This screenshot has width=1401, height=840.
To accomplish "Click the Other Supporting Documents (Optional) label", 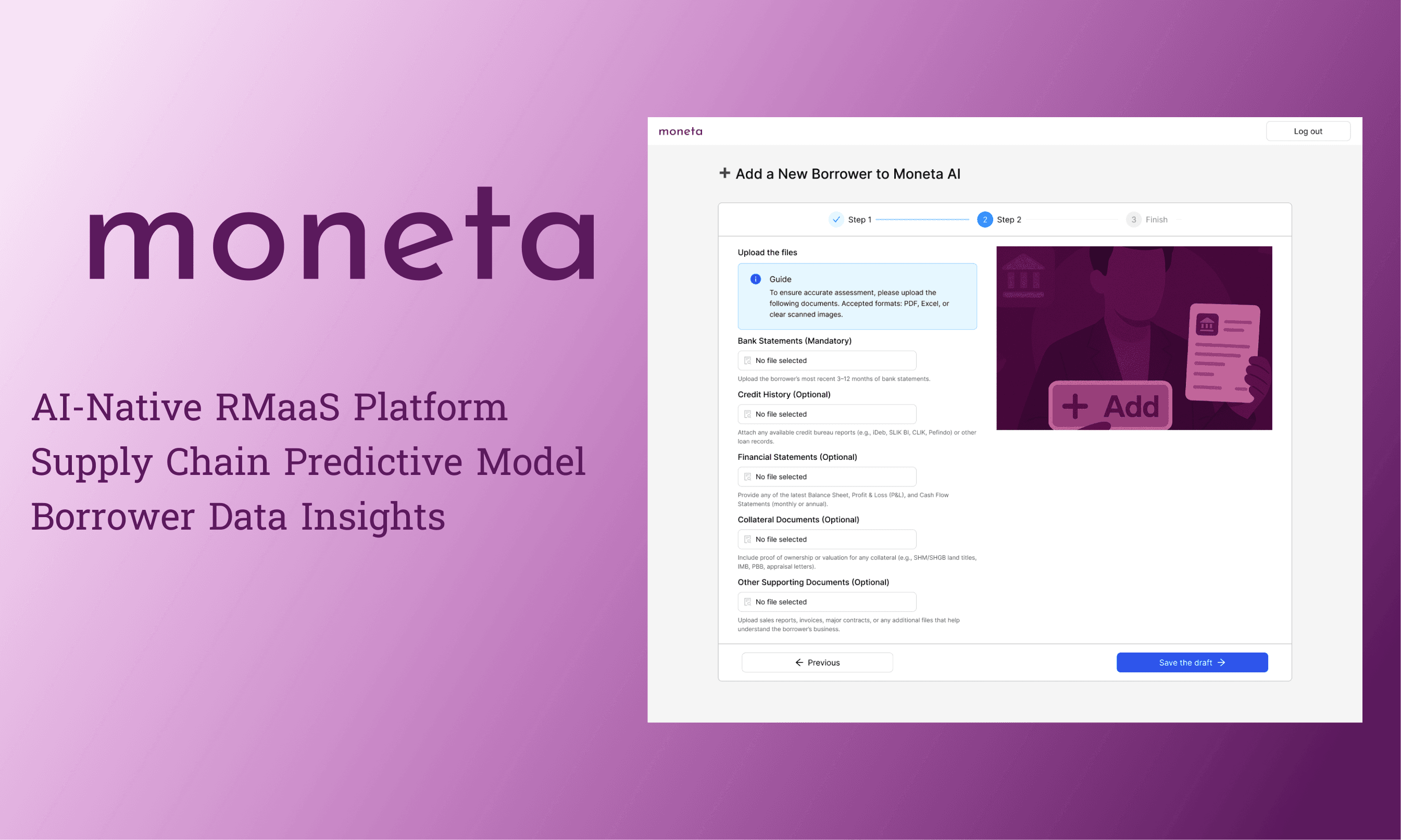I will 813,582.
